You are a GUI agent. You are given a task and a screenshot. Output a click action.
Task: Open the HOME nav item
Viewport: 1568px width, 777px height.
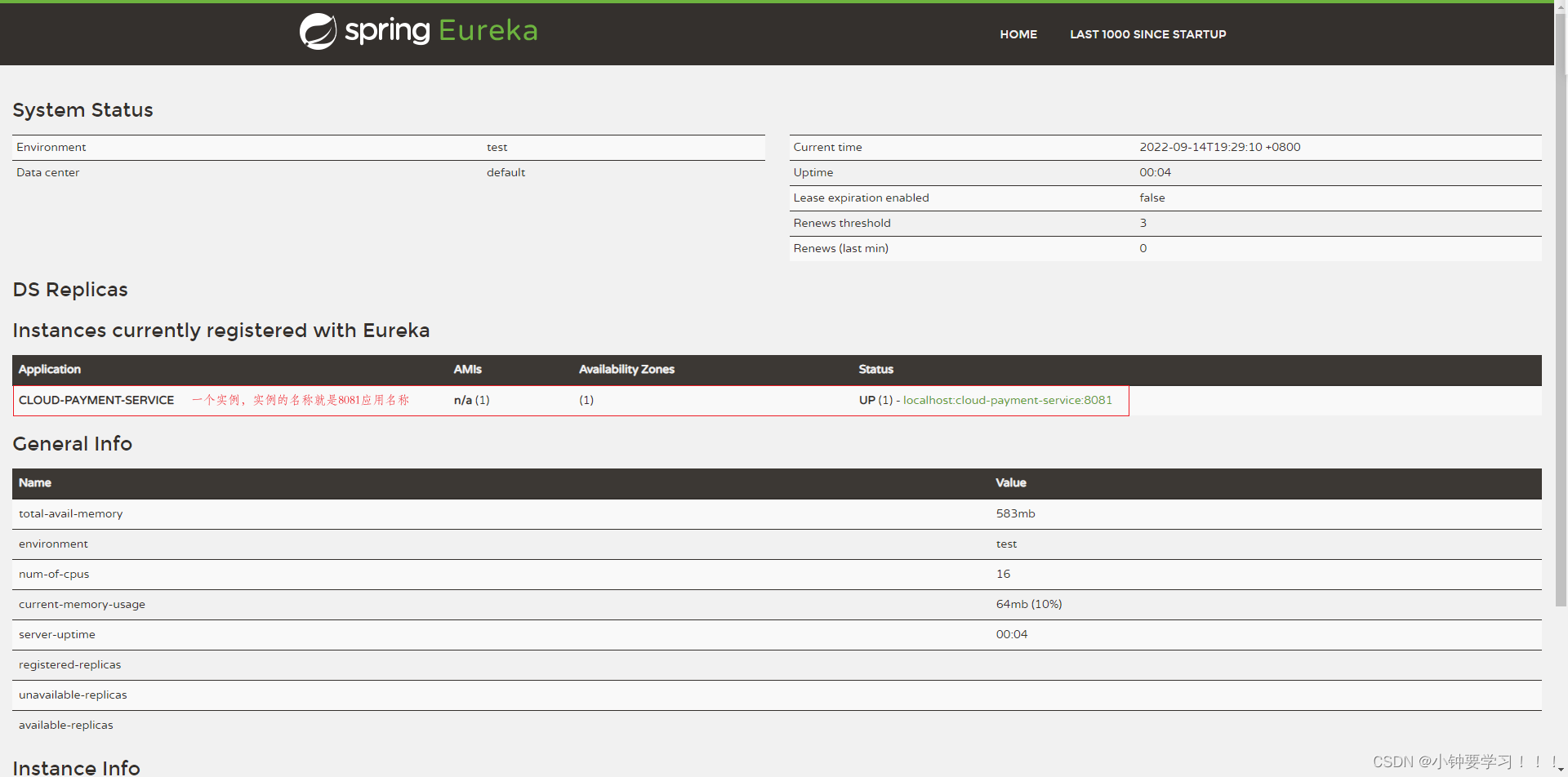point(1018,34)
